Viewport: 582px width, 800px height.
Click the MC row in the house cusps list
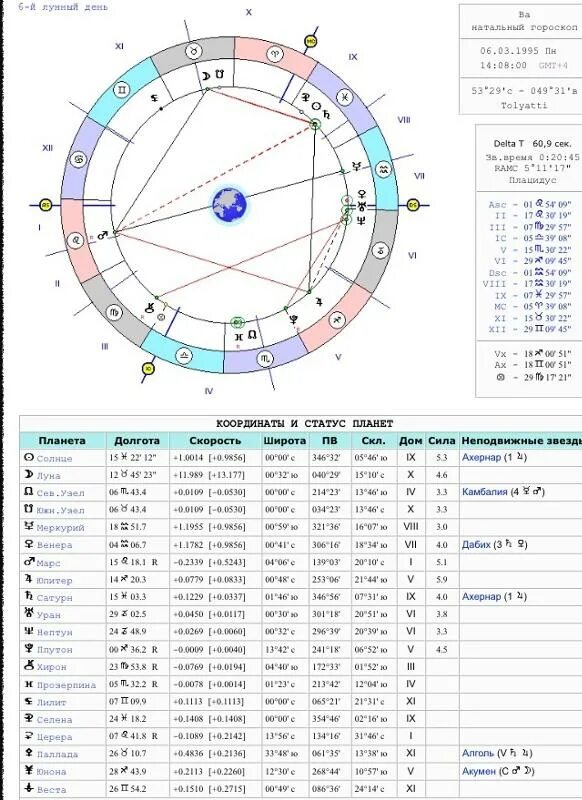pos(532,307)
